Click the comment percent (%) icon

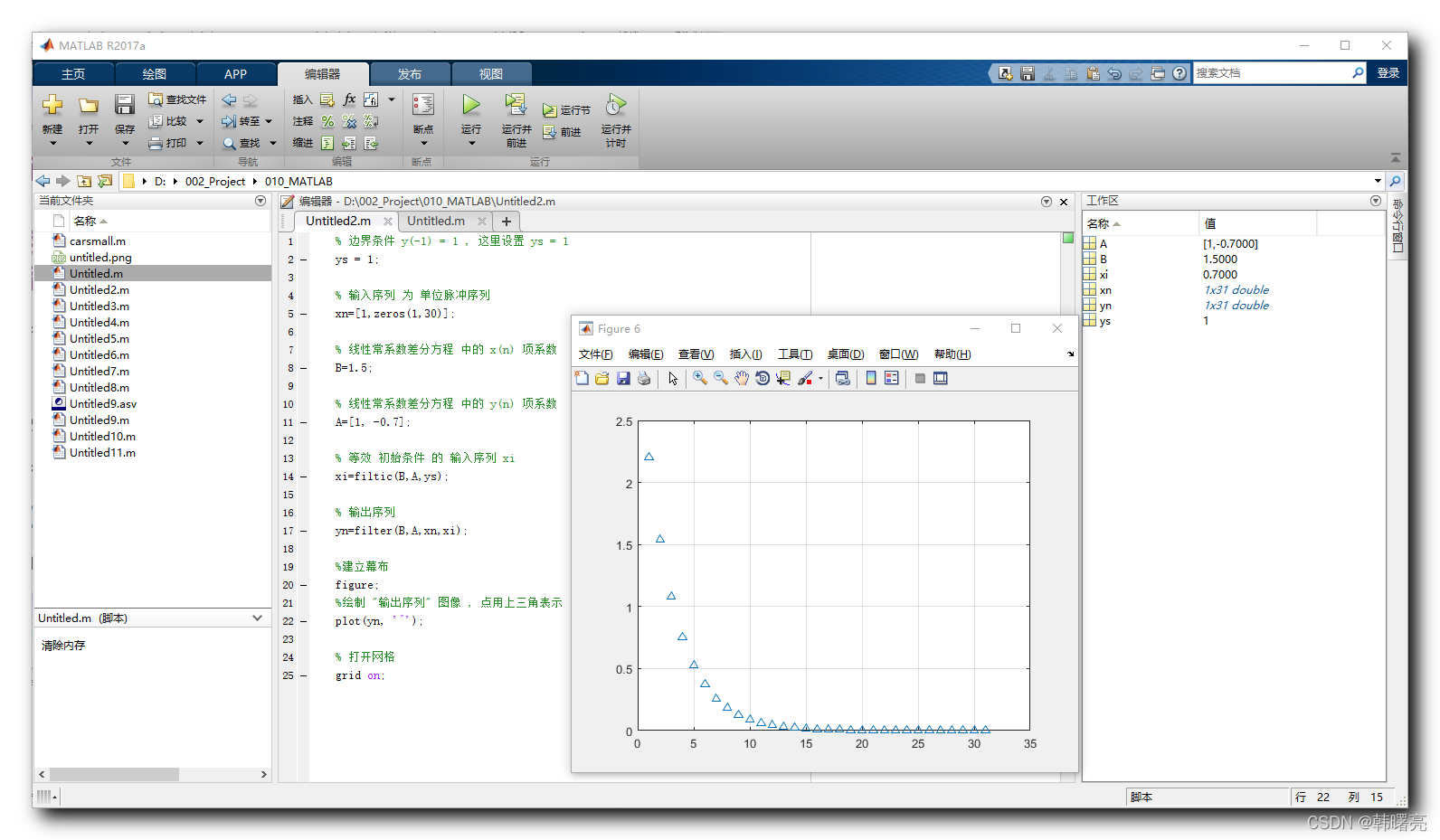click(x=327, y=121)
